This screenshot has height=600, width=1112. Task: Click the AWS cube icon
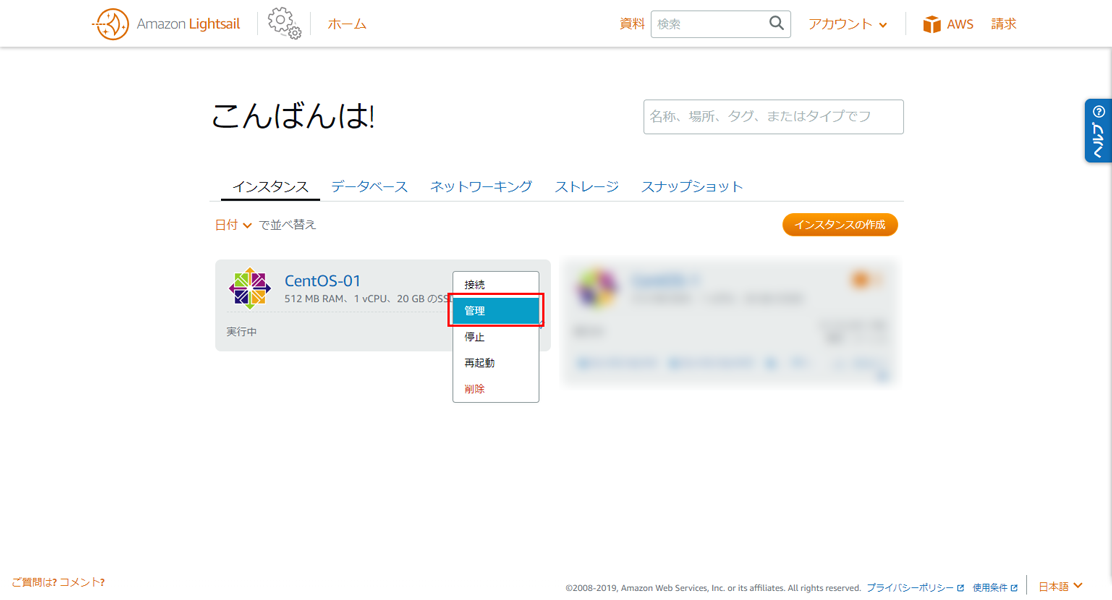tap(931, 24)
